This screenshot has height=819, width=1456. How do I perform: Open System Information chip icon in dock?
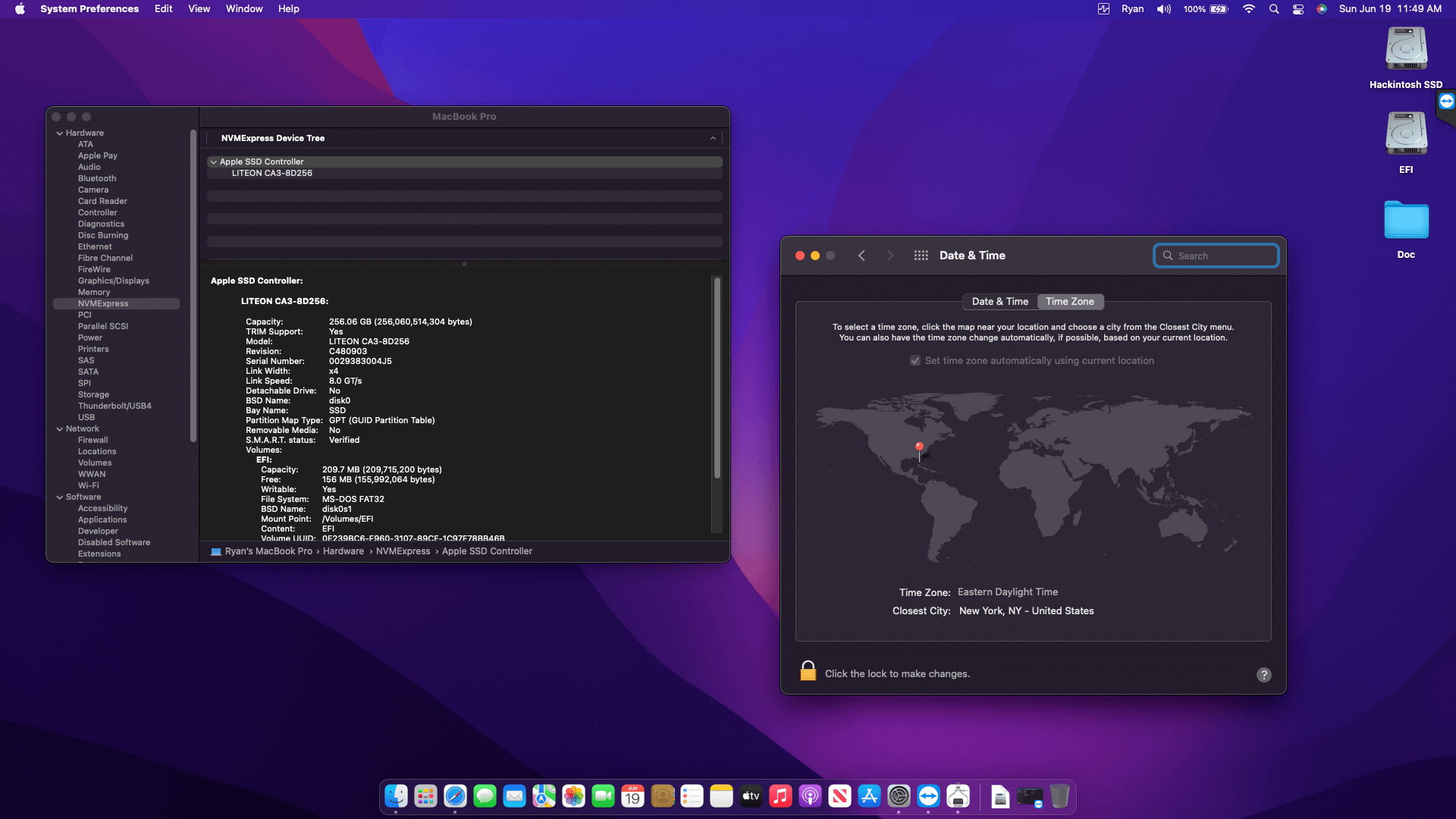click(958, 796)
